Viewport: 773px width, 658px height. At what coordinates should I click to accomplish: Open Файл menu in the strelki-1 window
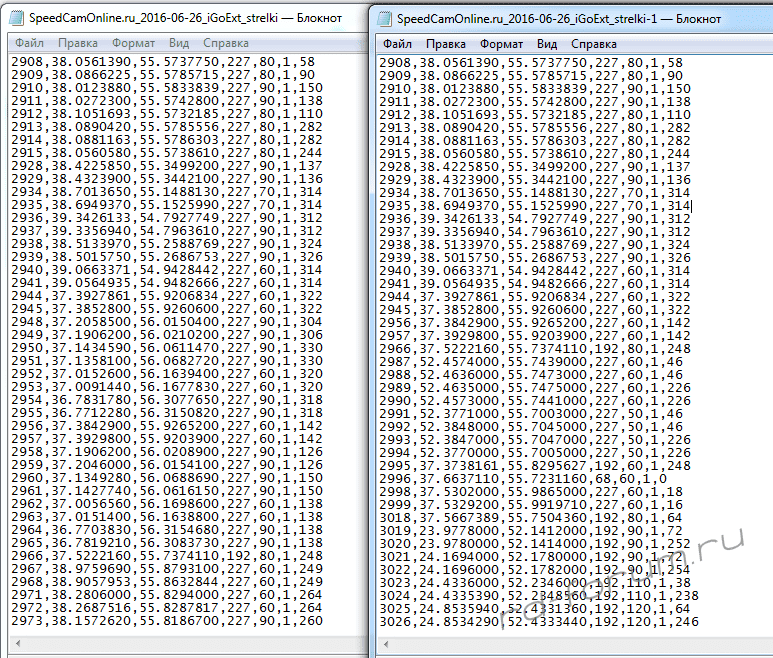[x=397, y=44]
